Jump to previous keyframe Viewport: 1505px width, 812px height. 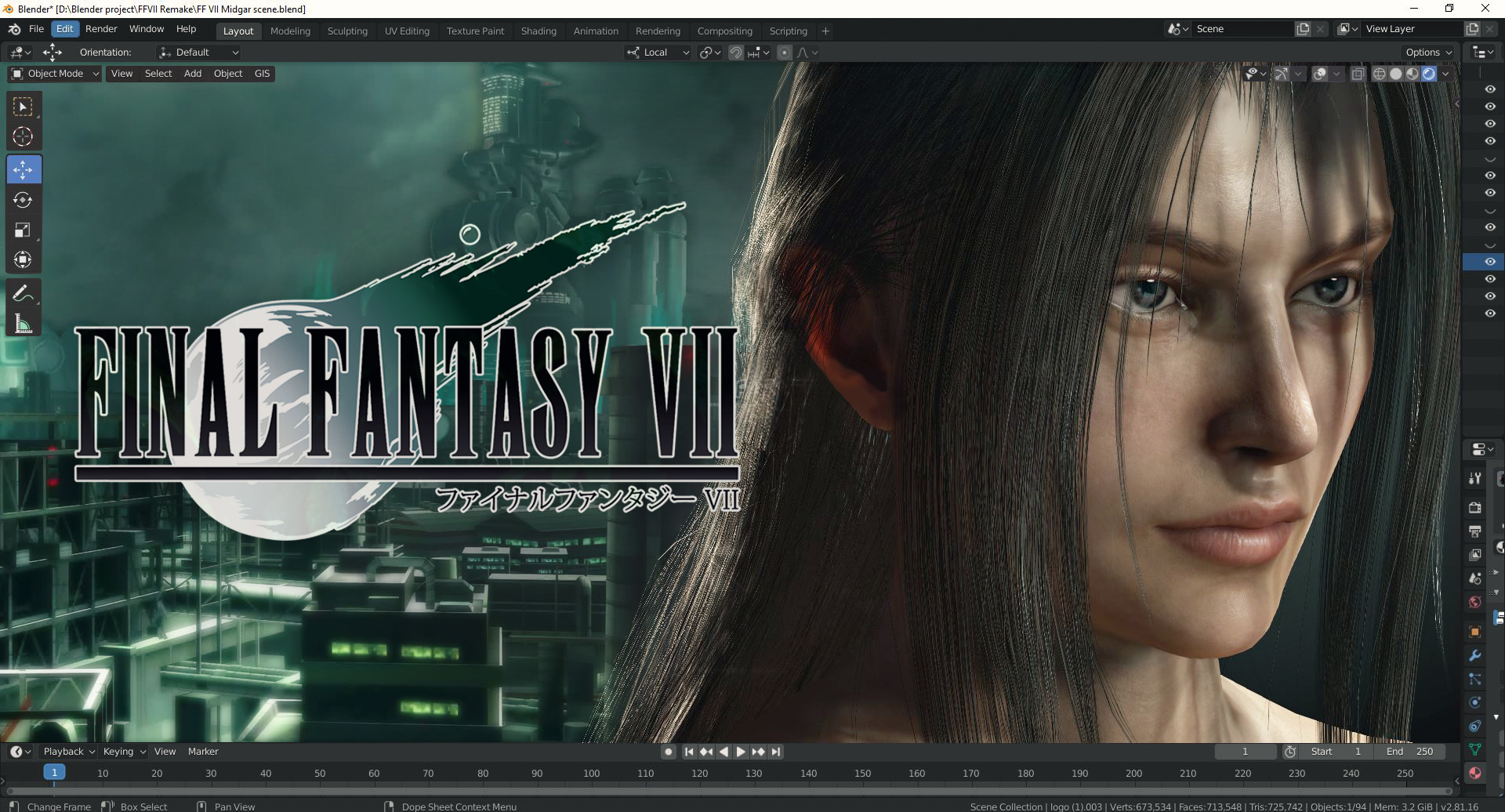(x=706, y=752)
